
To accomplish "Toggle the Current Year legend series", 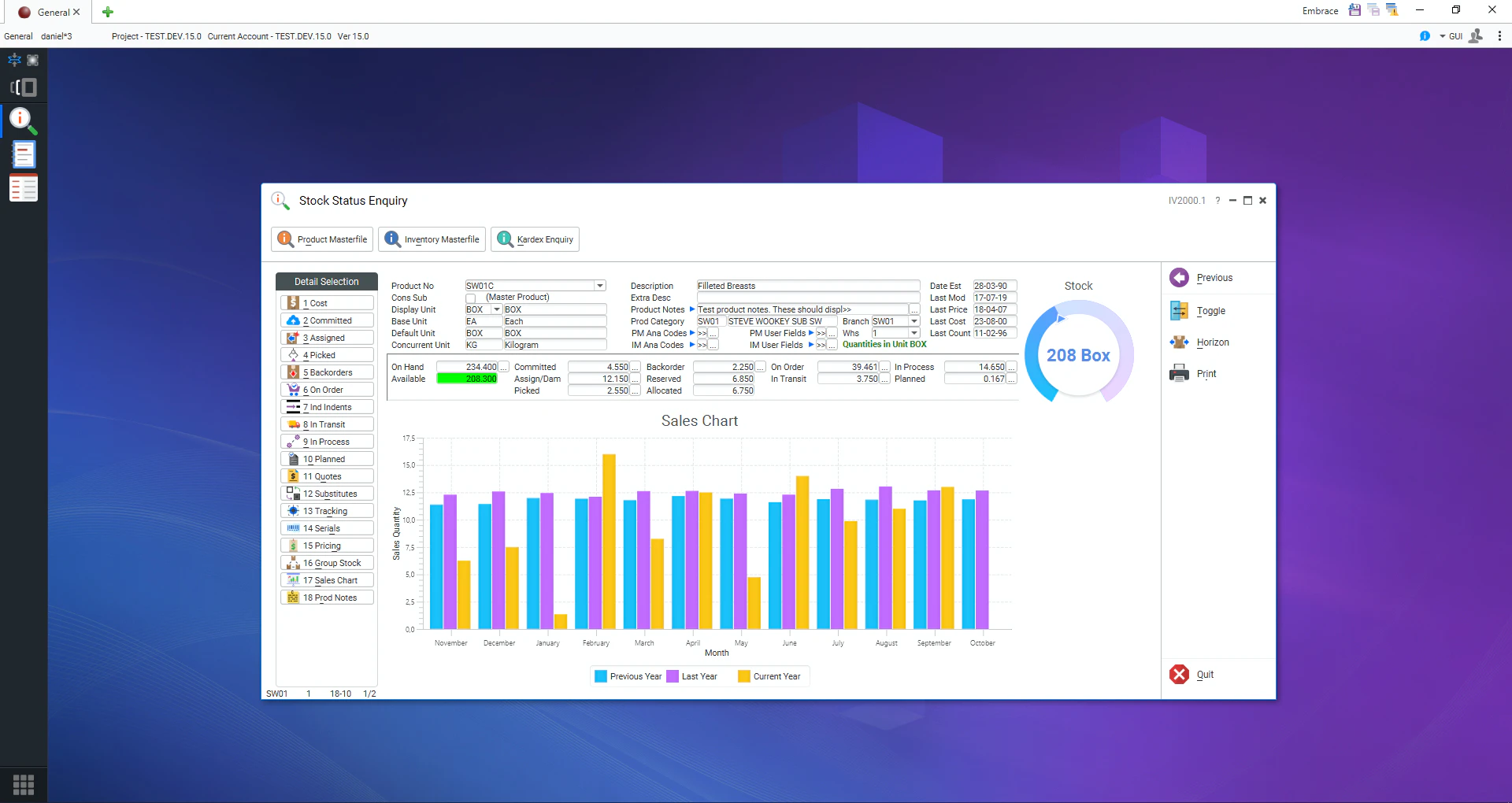I will [769, 676].
